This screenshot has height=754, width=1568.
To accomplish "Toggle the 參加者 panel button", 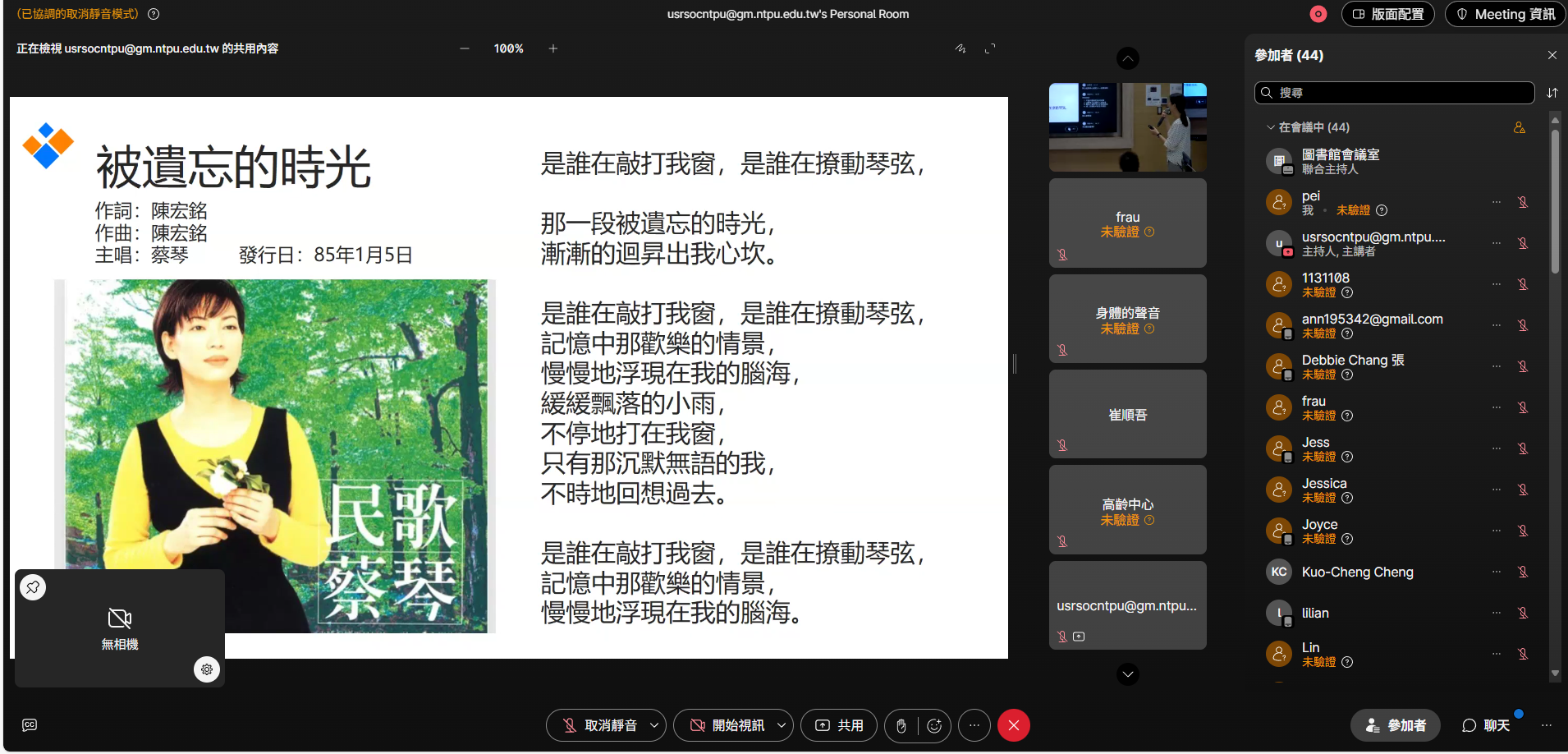I will 1396,725.
